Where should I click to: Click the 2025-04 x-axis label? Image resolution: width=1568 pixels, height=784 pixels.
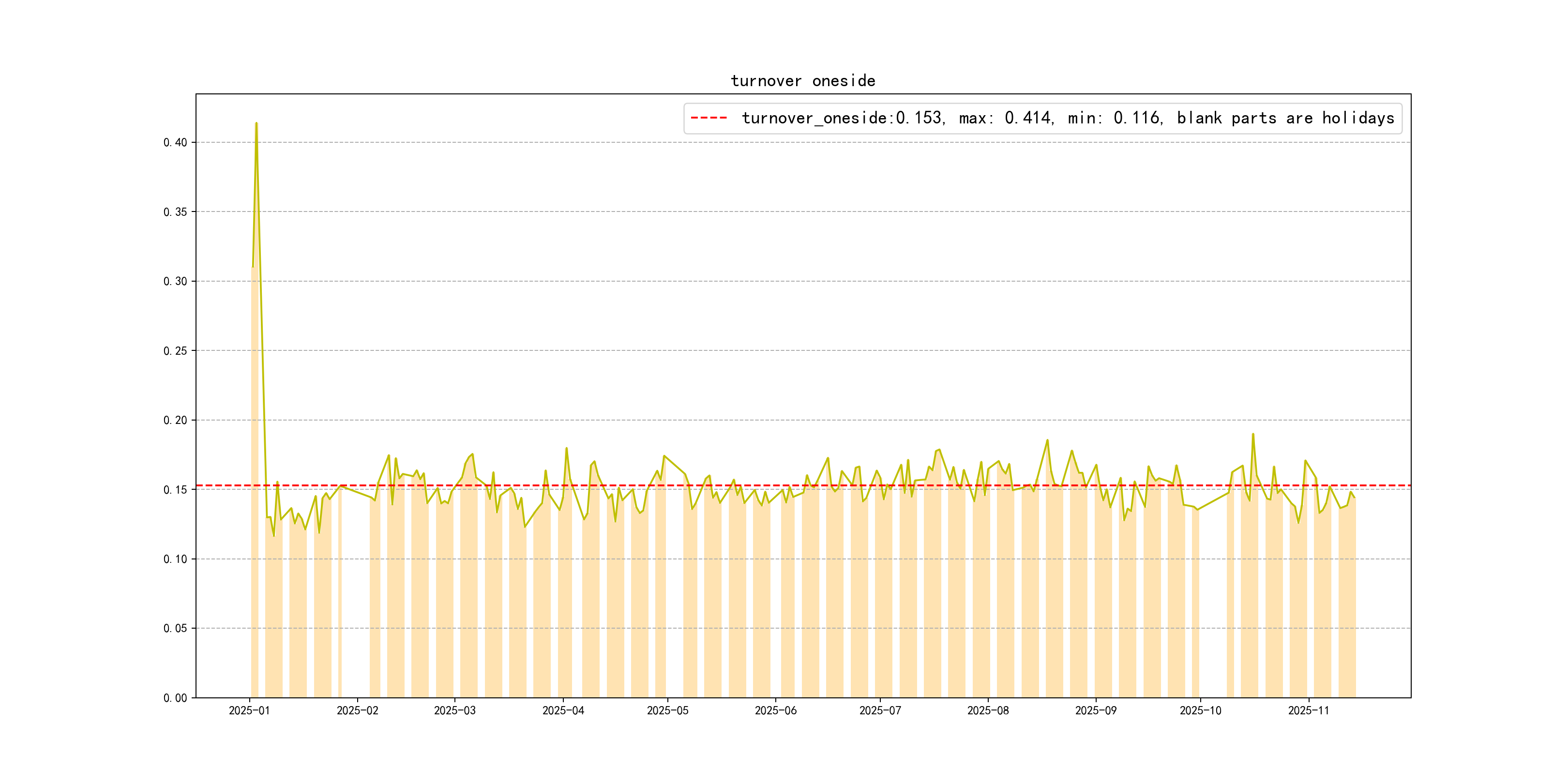pos(563,710)
